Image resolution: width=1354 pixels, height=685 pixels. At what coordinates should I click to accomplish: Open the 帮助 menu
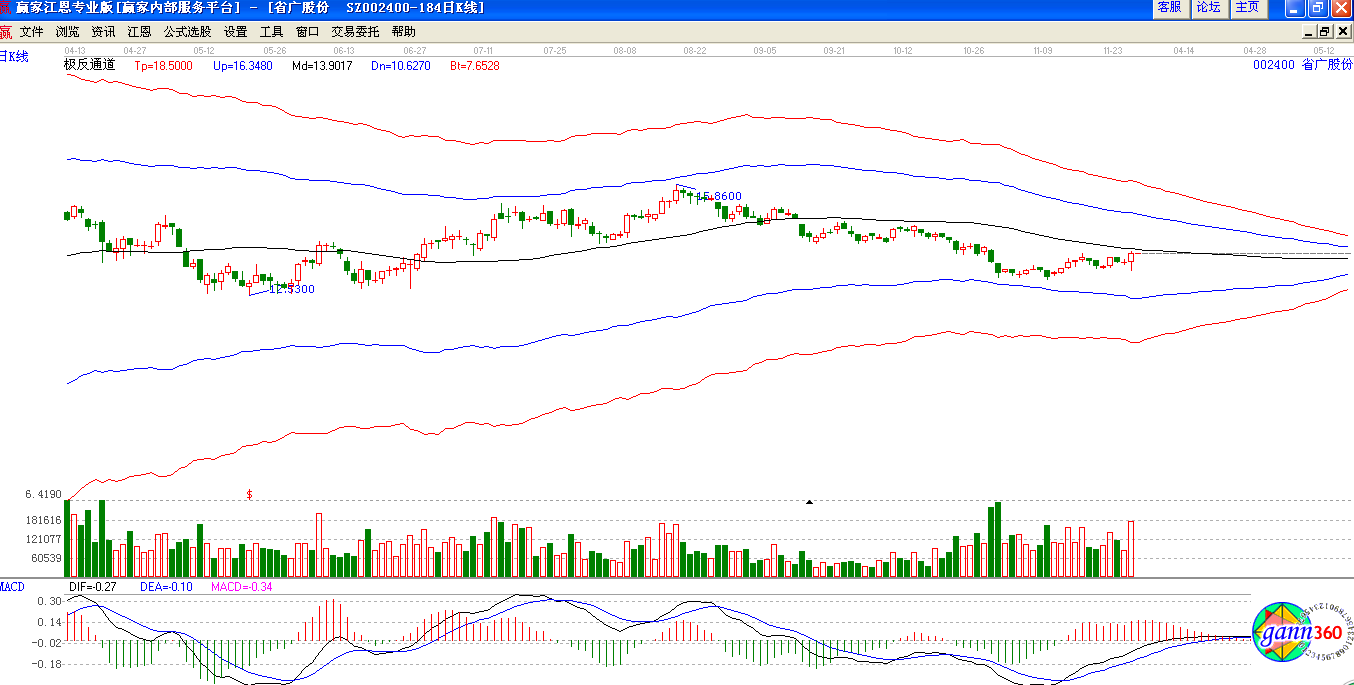coord(404,32)
